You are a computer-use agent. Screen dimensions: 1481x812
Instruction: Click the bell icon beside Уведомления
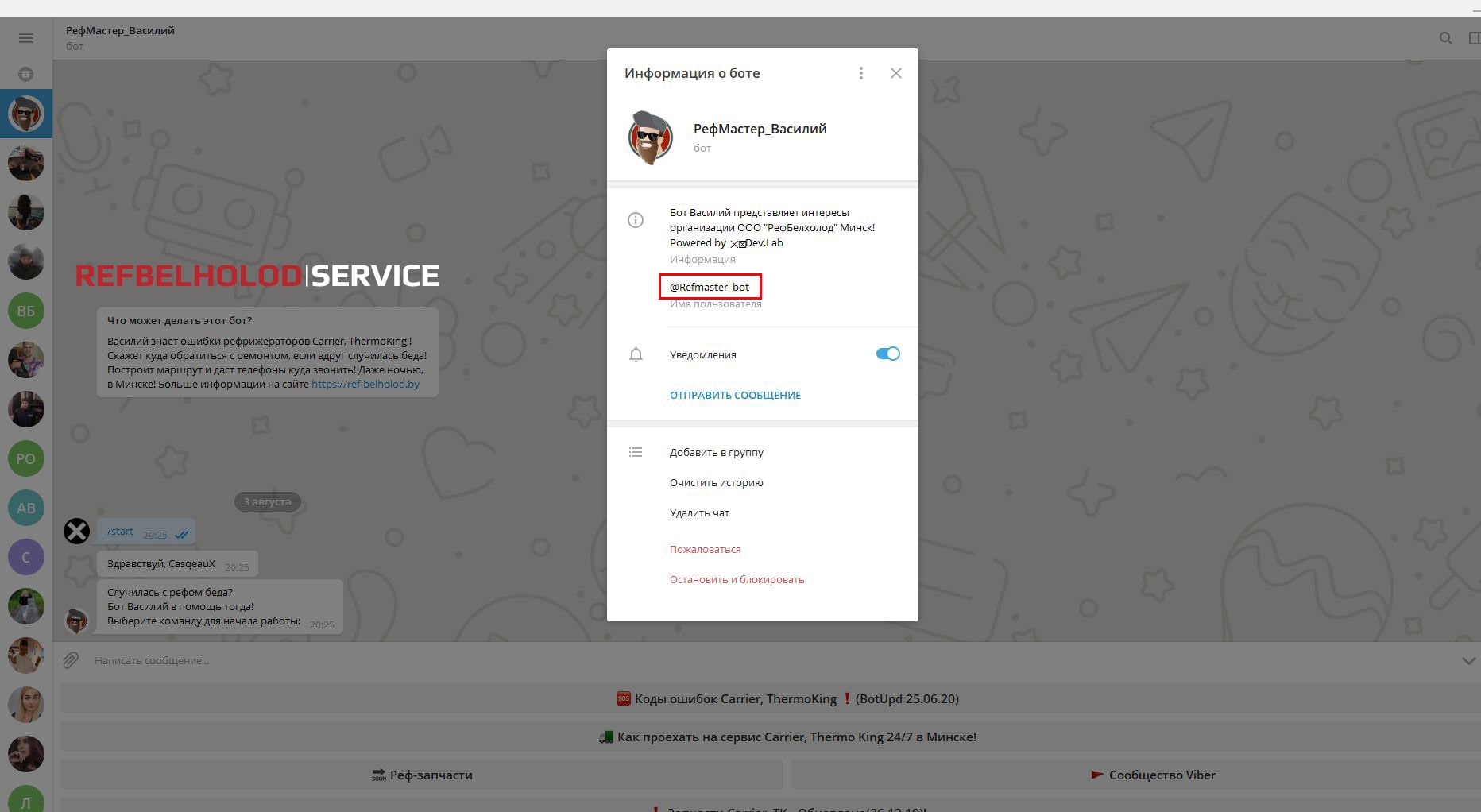(636, 354)
